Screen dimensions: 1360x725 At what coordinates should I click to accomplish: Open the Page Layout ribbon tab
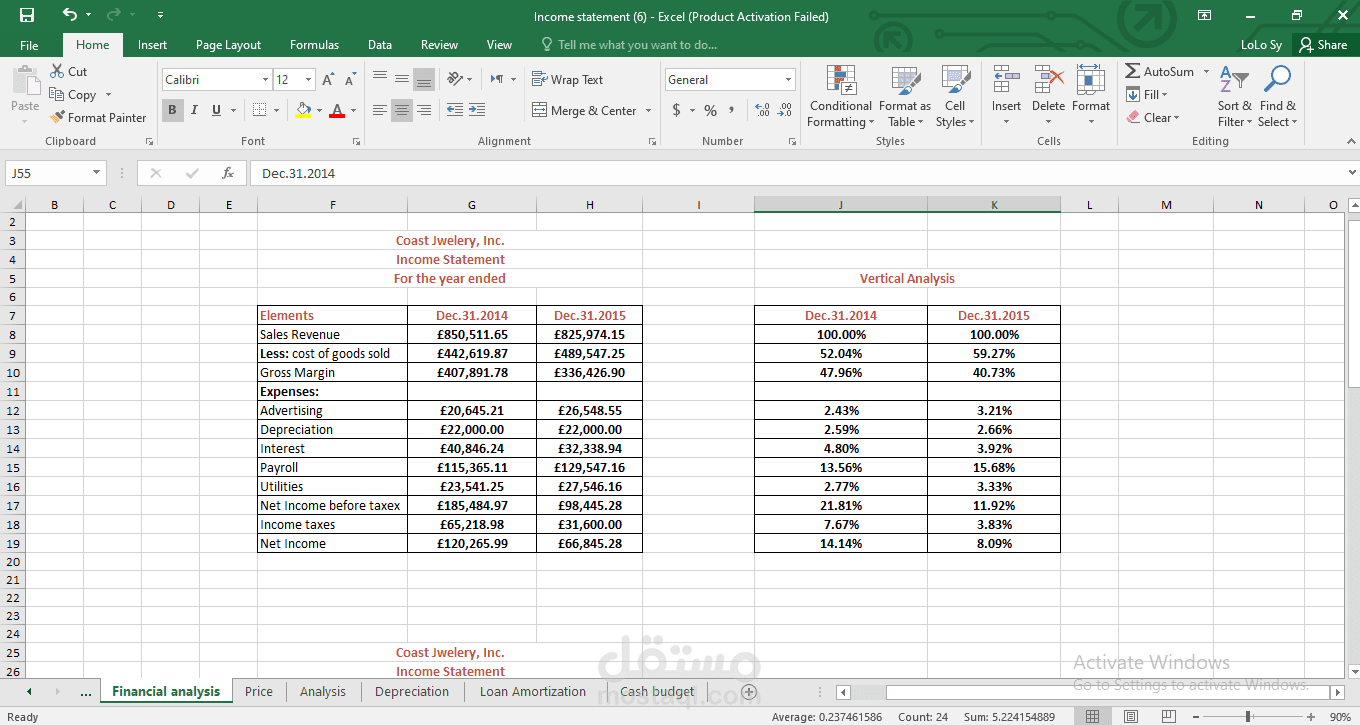click(x=228, y=45)
